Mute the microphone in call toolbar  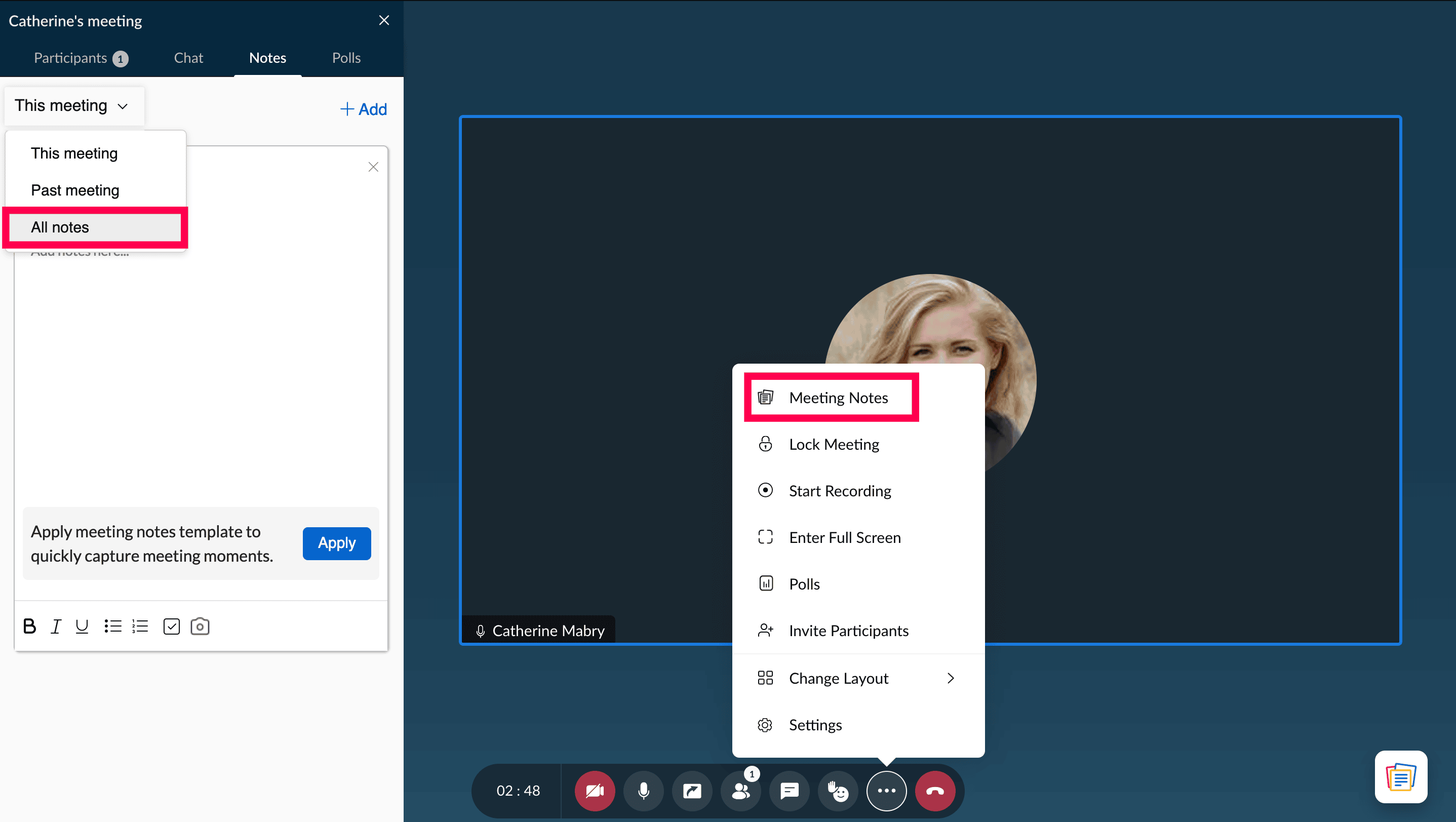coord(643,790)
